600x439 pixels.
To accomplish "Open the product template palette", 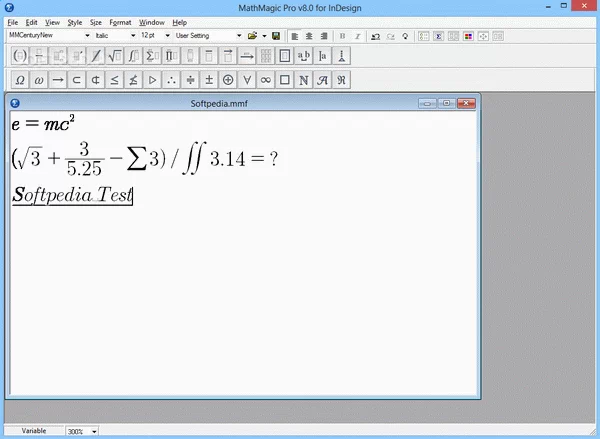I will (x=171, y=56).
